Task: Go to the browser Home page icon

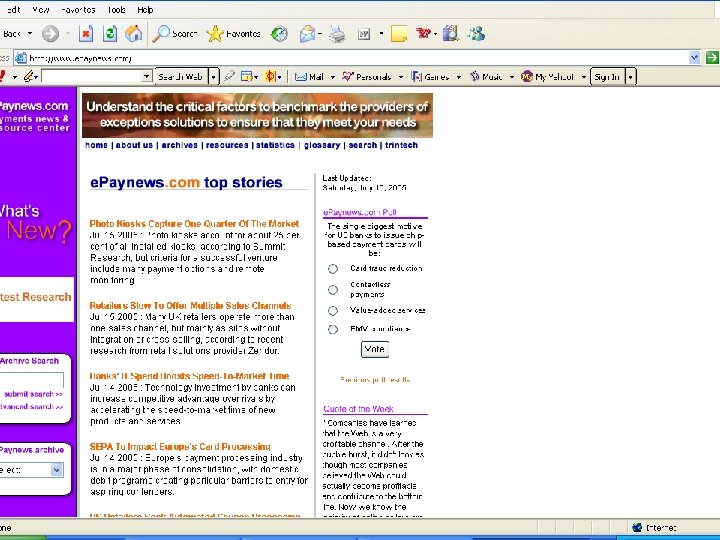Action: click(134, 34)
